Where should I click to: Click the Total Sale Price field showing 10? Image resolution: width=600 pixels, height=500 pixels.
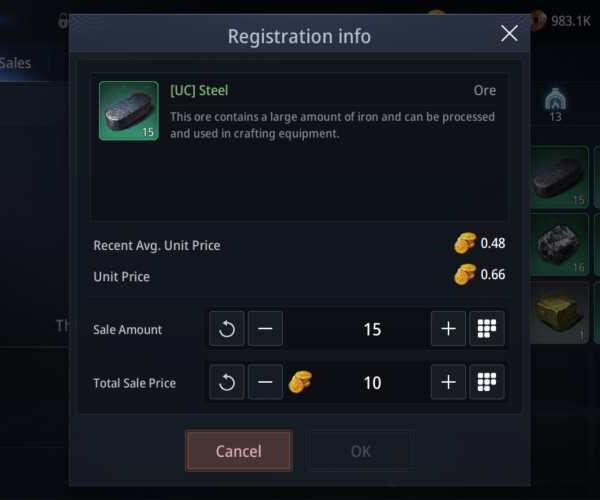pyautogui.click(x=372, y=382)
